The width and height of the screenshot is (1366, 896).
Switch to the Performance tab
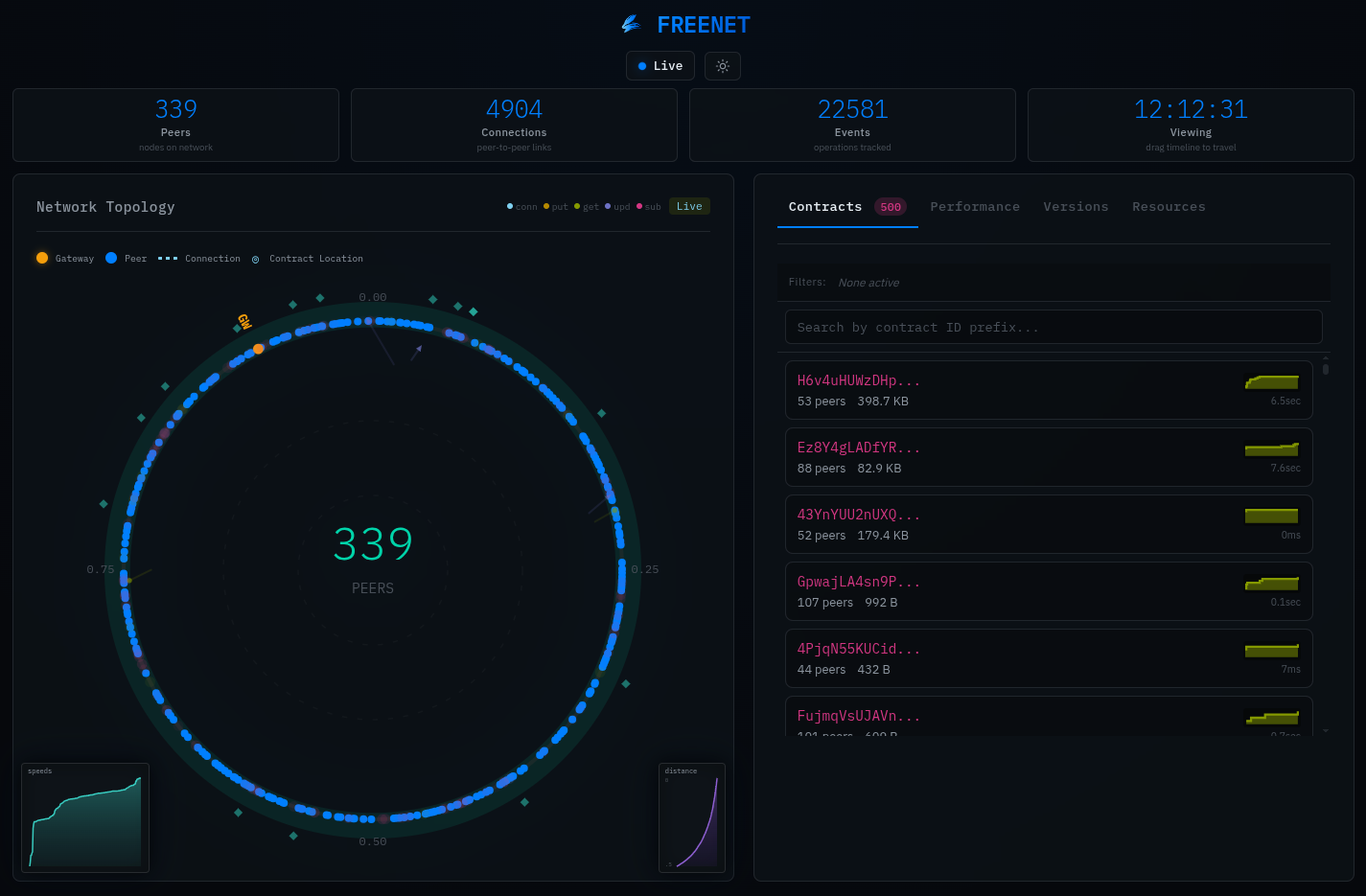click(x=975, y=207)
